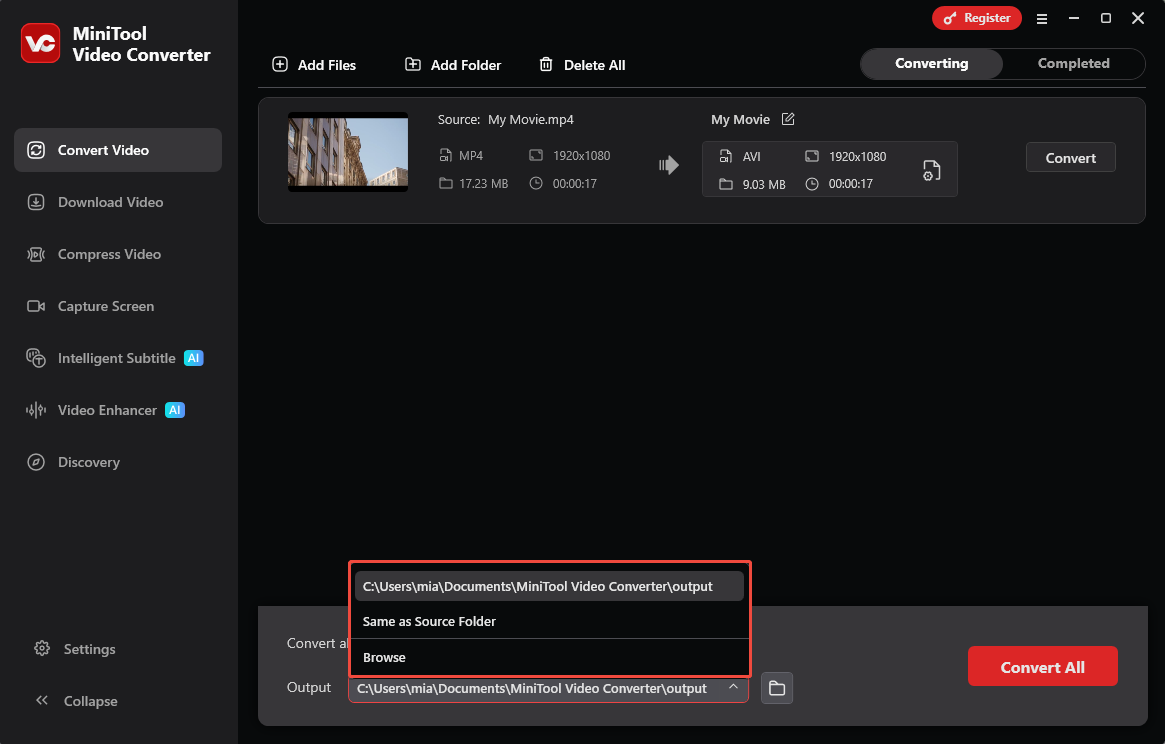This screenshot has height=744, width=1165.
Task: Open the hamburger main menu
Action: coord(1042,19)
